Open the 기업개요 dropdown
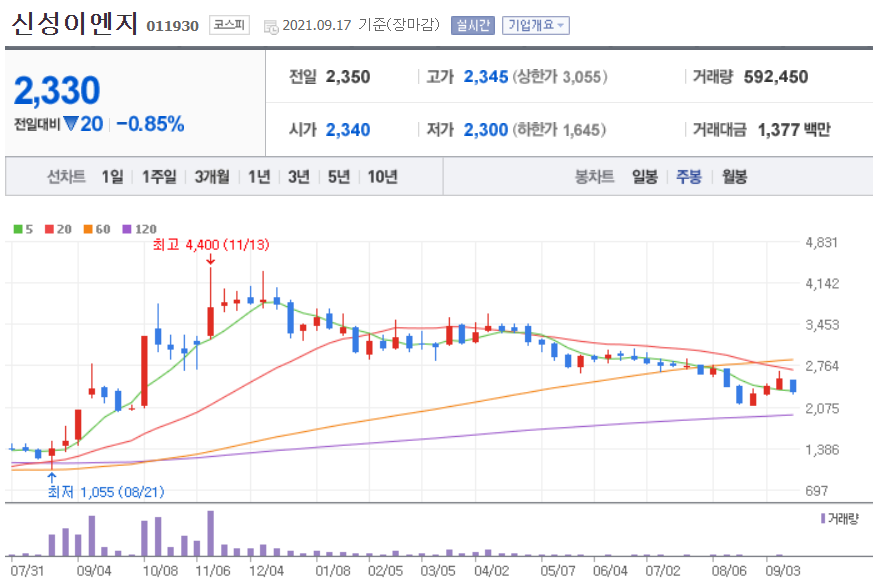Viewport: 873px width, 585px height. [x=536, y=25]
